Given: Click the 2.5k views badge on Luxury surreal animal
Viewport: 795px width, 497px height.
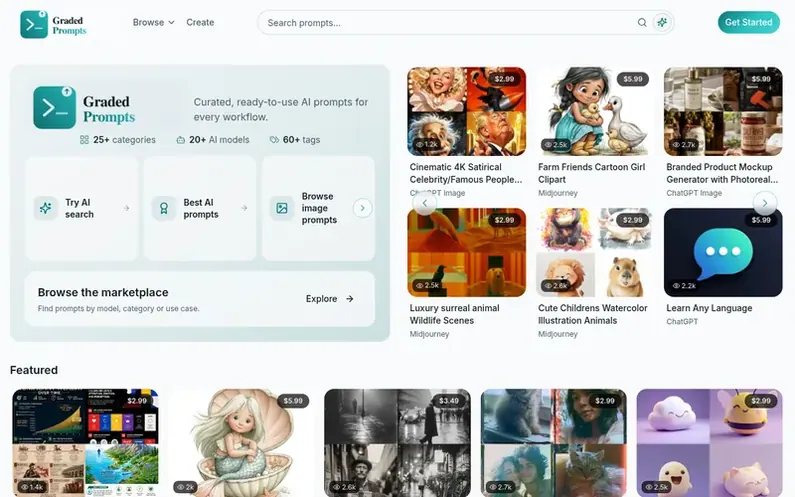Looking at the screenshot, I should [x=427, y=286].
